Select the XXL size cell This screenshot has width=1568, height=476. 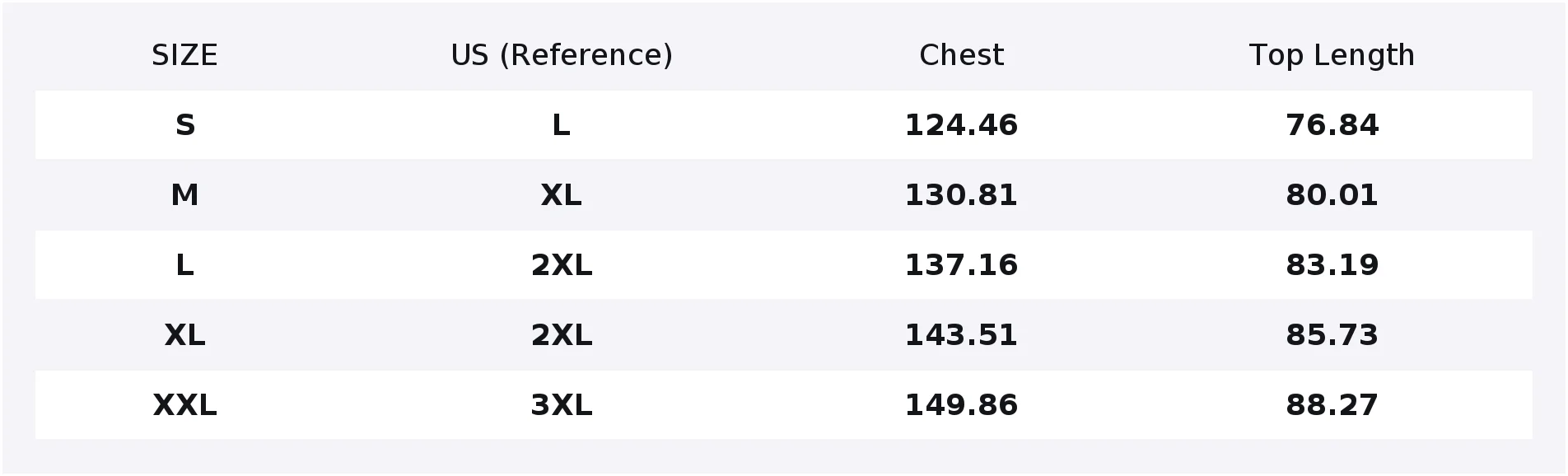184,405
